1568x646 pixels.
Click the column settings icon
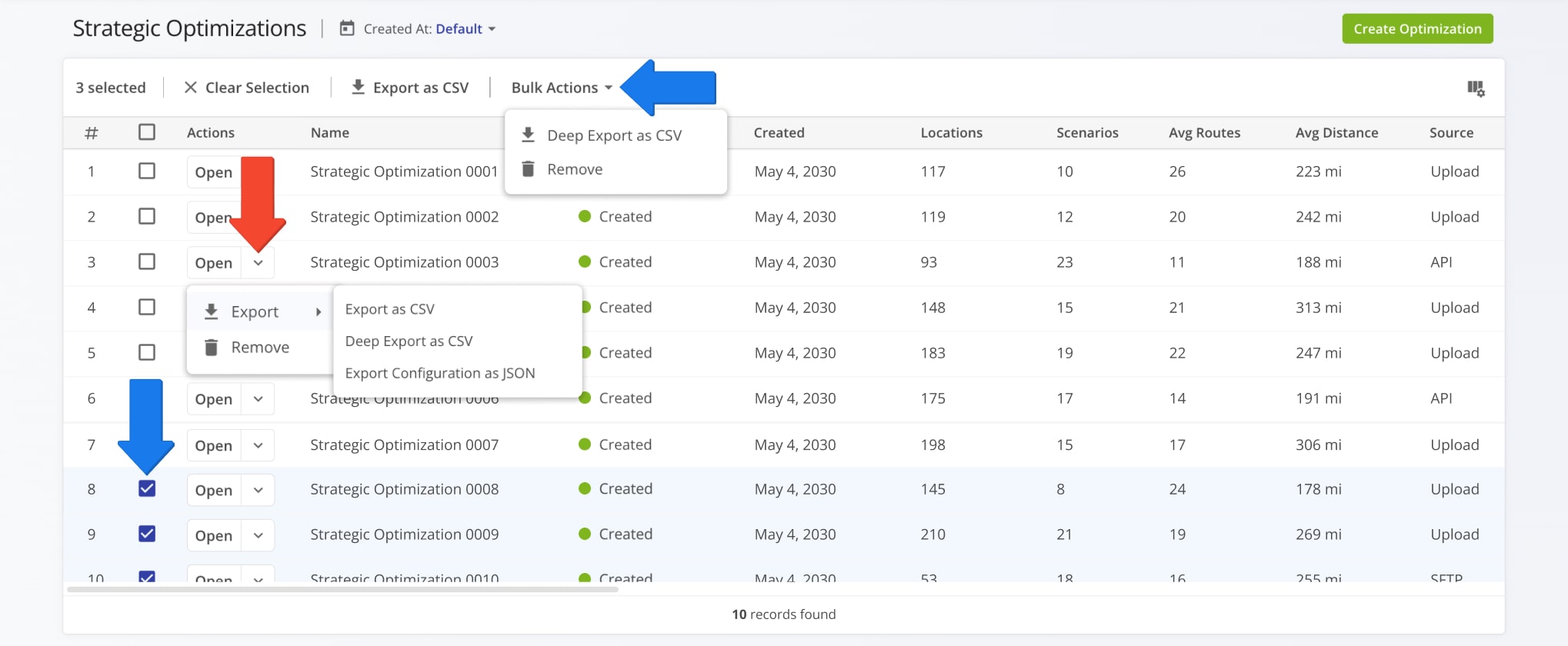pos(1475,88)
